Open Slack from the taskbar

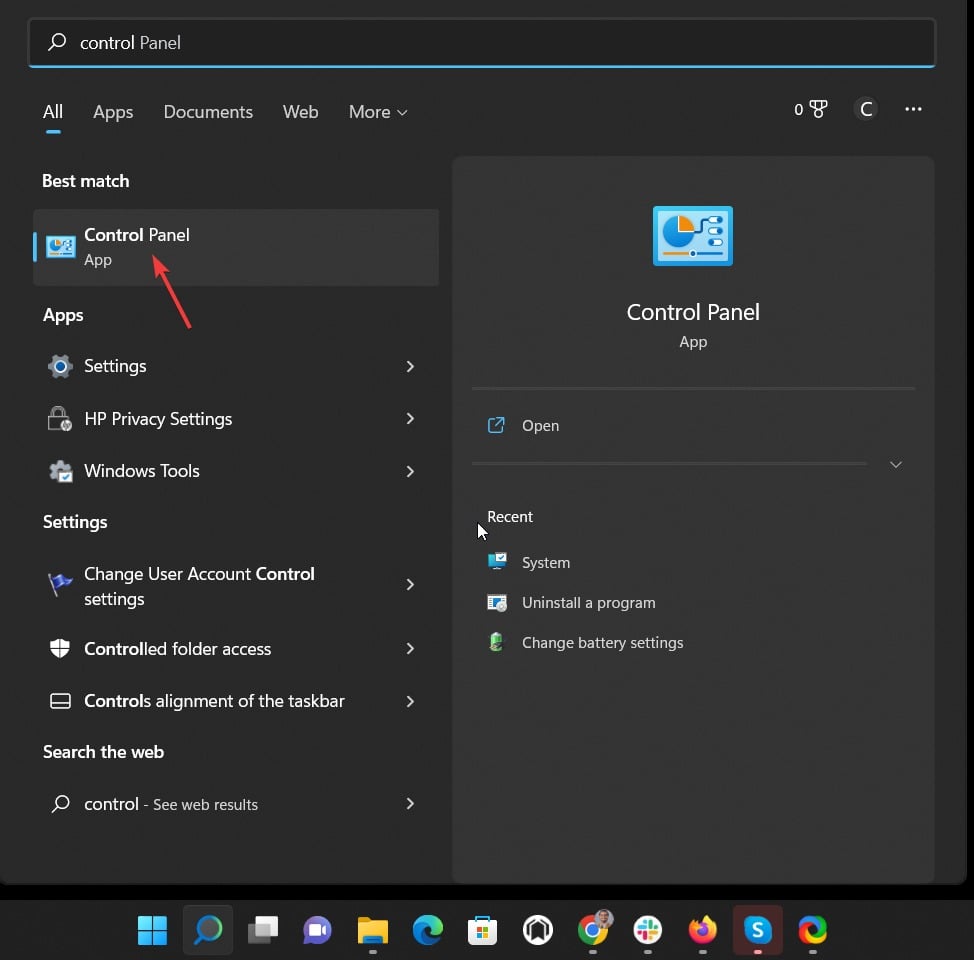(x=647, y=931)
